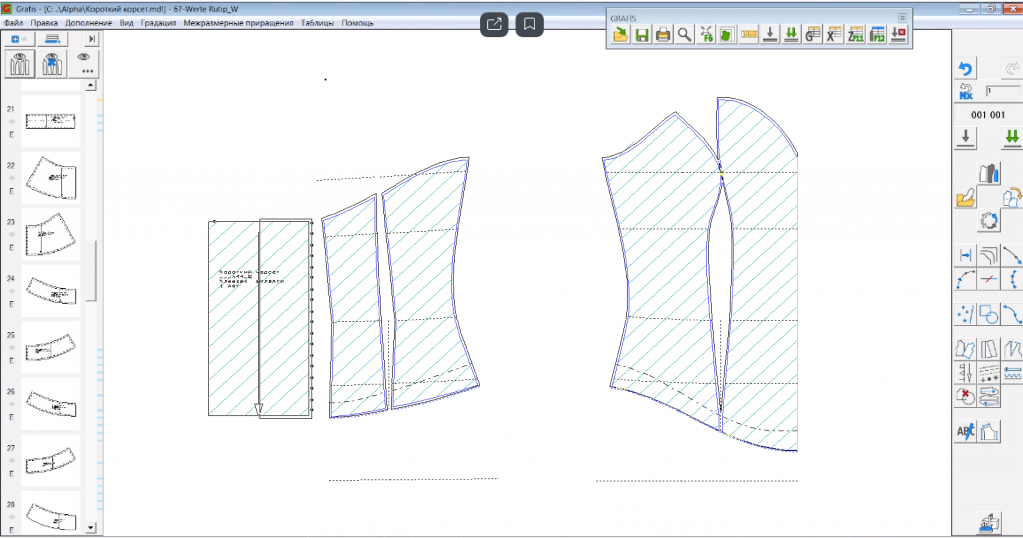This screenshot has height=538, width=1023.
Task: Click the double green down-arrows button
Action: click(x=1011, y=137)
